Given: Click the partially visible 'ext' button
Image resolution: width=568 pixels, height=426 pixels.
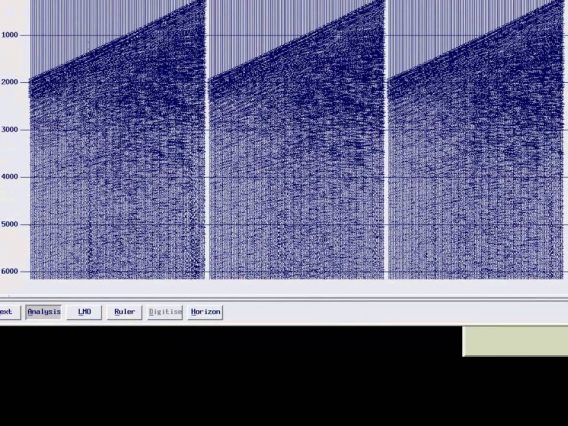Looking at the screenshot, I should tap(10, 312).
